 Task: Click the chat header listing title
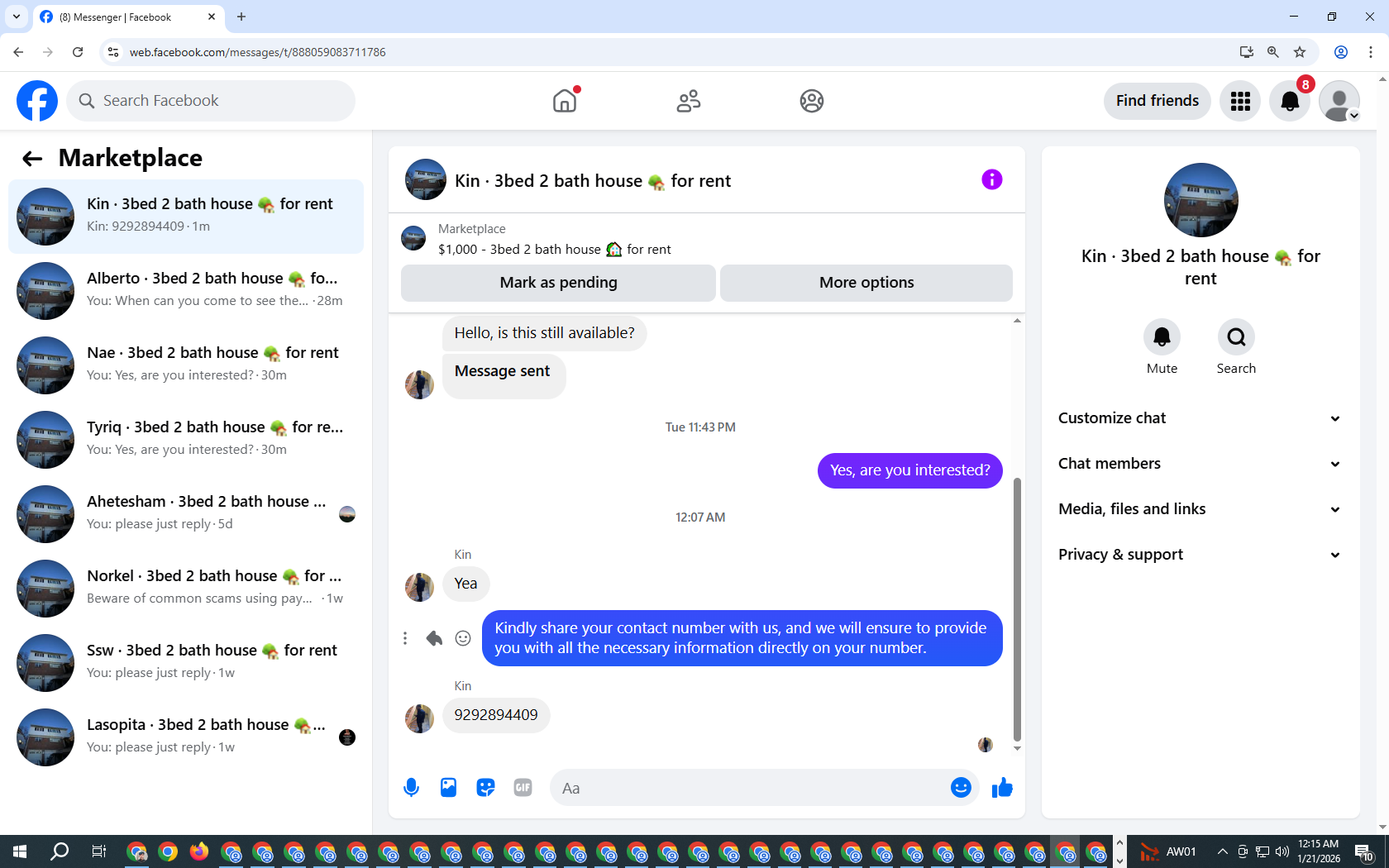point(593,181)
